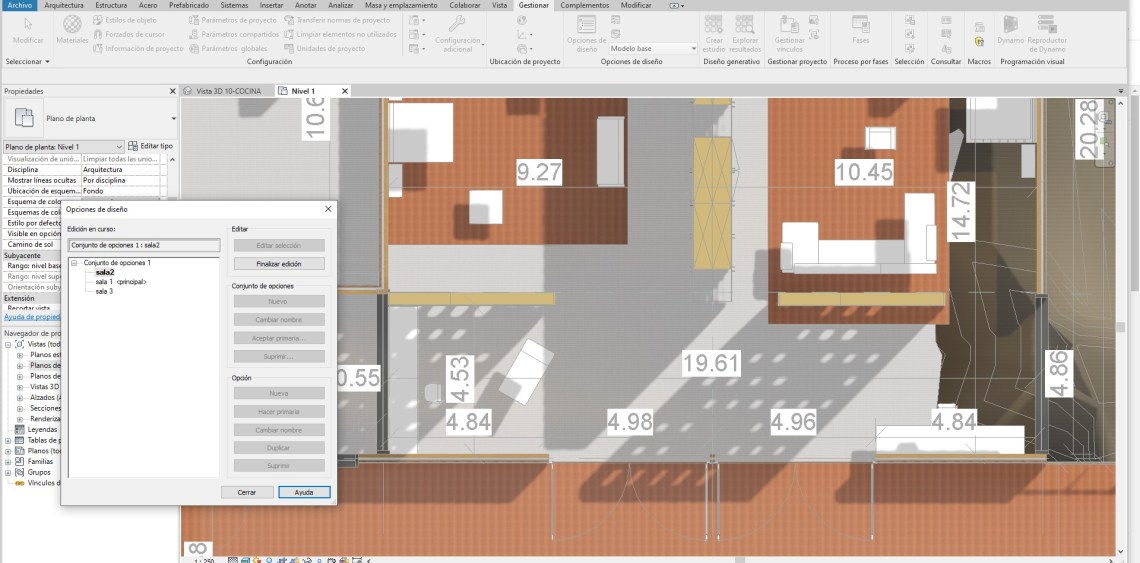
Task: Click the Finalizar edición button
Action: click(279, 264)
